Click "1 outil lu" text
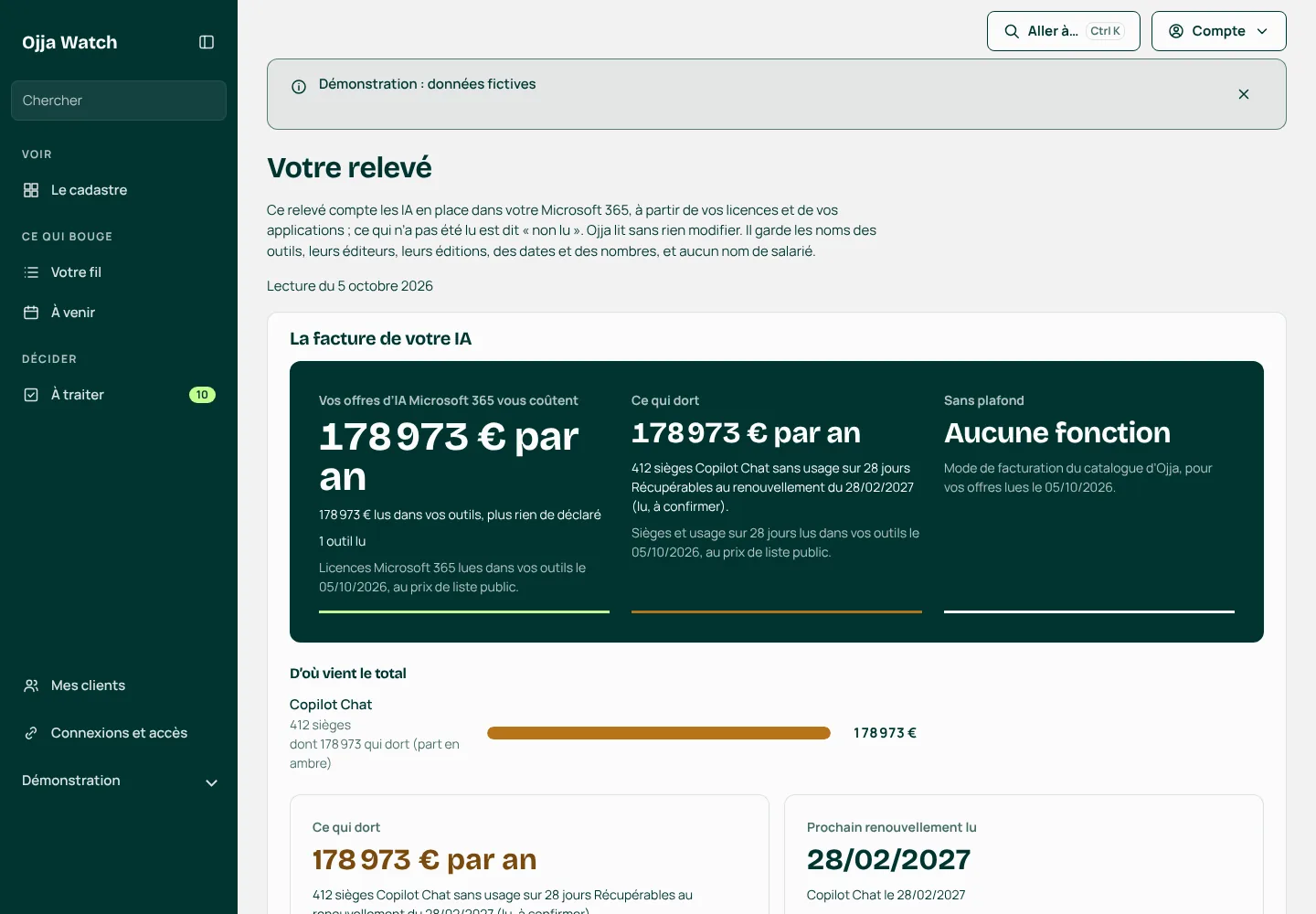The height and width of the screenshot is (914, 1316). 343,541
